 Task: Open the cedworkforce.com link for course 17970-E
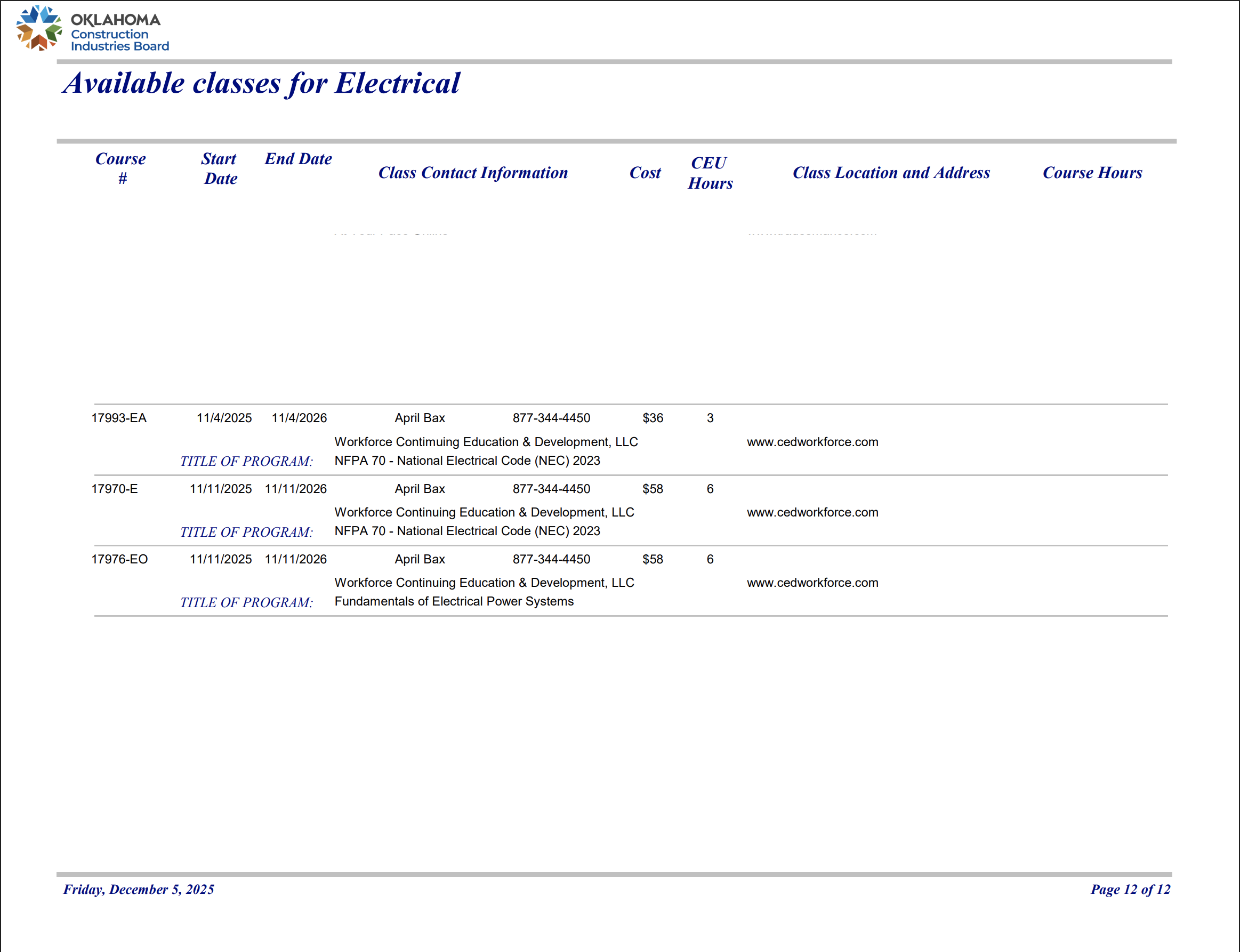pos(812,512)
